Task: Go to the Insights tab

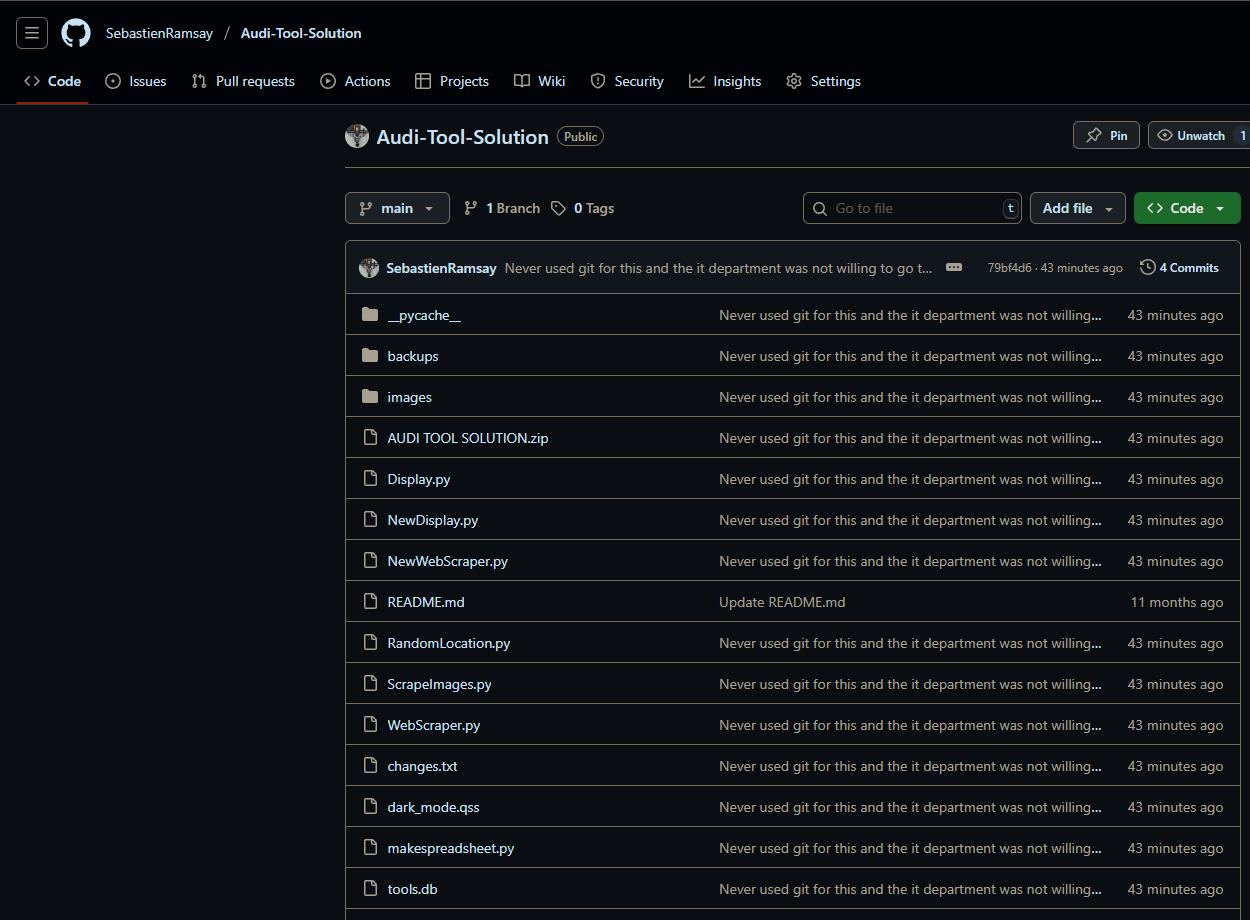Action: point(725,81)
